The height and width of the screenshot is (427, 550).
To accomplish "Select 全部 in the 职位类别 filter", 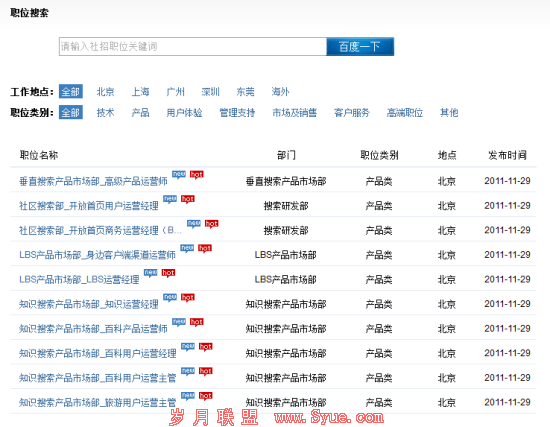I will point(71,112).
